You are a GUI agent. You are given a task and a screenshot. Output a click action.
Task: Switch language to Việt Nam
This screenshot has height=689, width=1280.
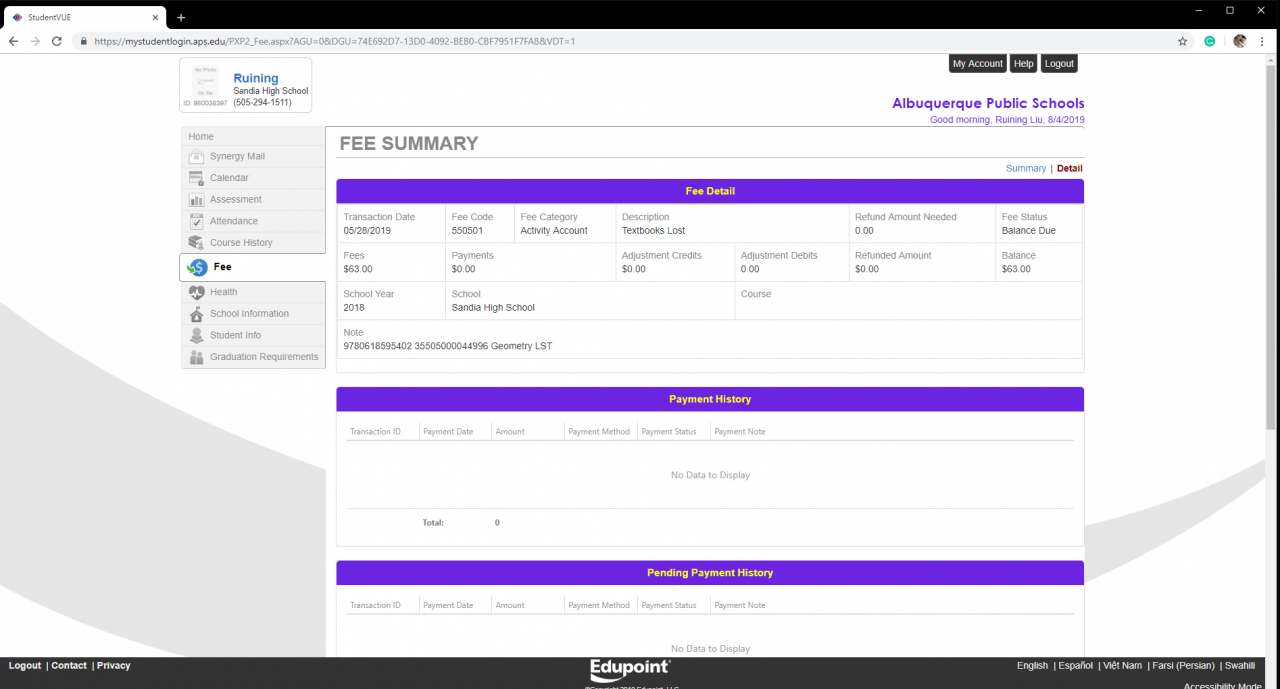pos(1122,665)
